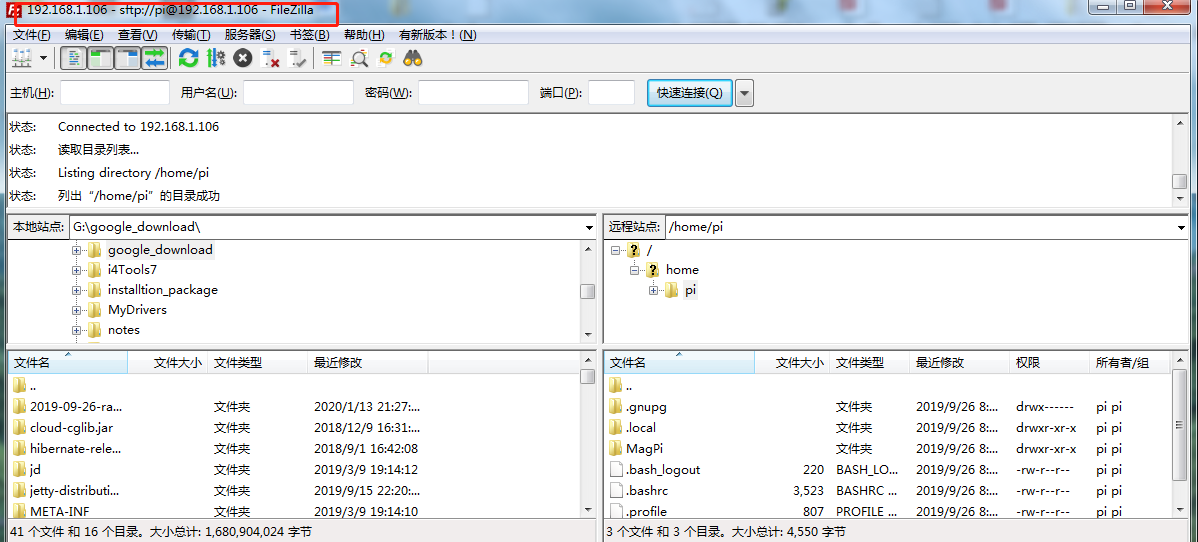Reconnect to the last server
Image resolution: width=1198 pixels, height=542 pixels.
[x=299, y=58]
